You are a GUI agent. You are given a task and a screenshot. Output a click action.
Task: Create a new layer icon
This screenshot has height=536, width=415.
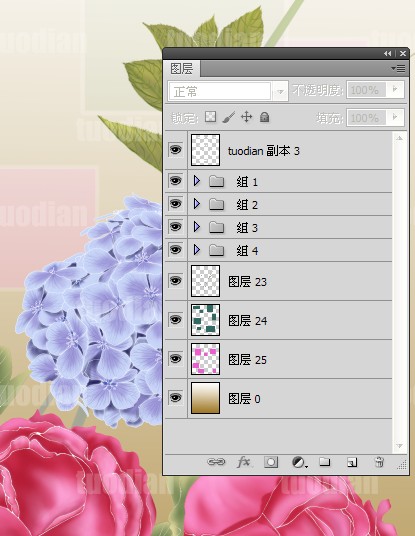pos(352,463)
